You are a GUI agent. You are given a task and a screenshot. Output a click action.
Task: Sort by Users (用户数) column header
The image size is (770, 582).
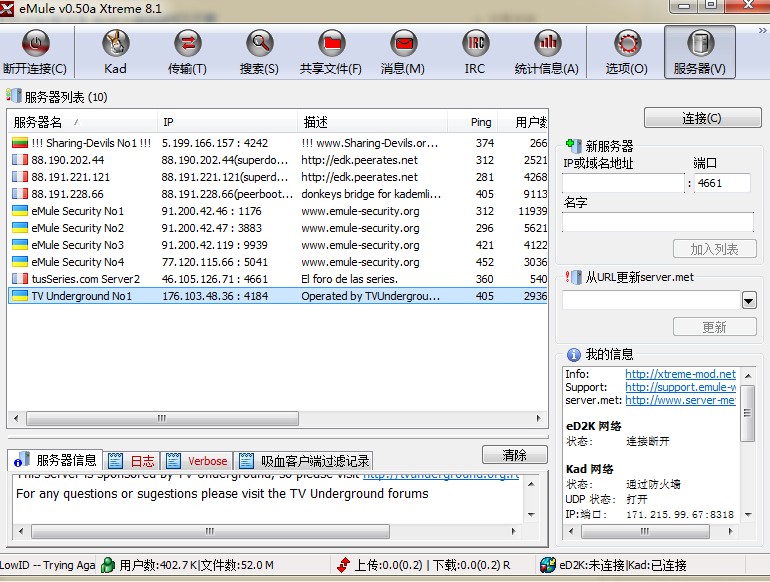(523, 122)
